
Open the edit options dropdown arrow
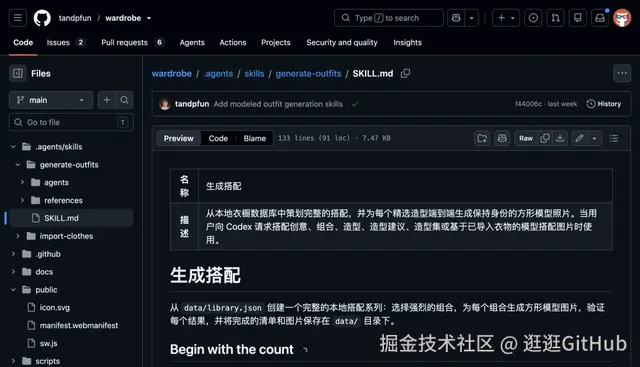(594, 138)
